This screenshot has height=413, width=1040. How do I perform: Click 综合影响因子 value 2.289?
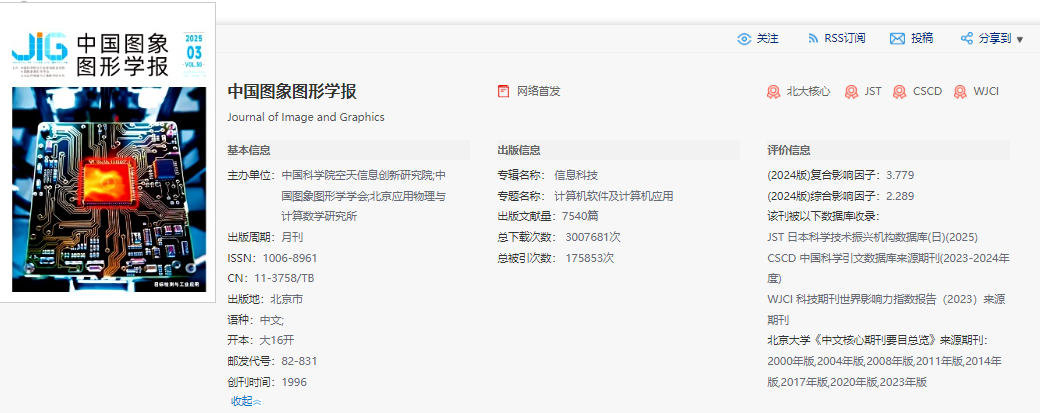(900, 196)
